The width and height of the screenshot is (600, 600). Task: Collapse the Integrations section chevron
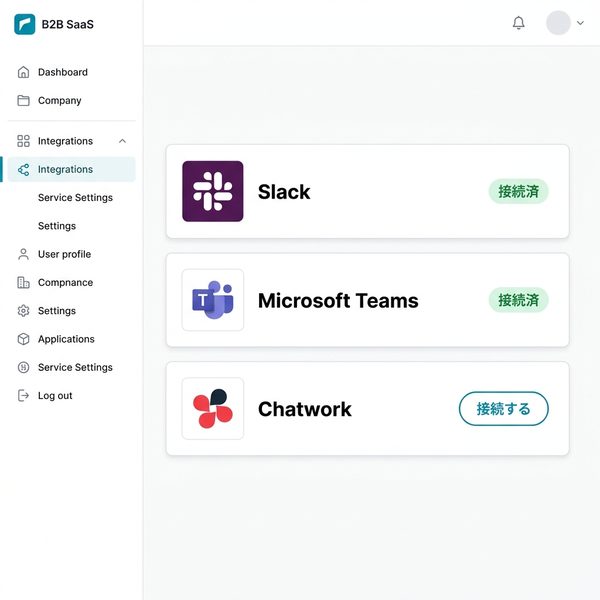pyautogui.click(x=122, y=141)
